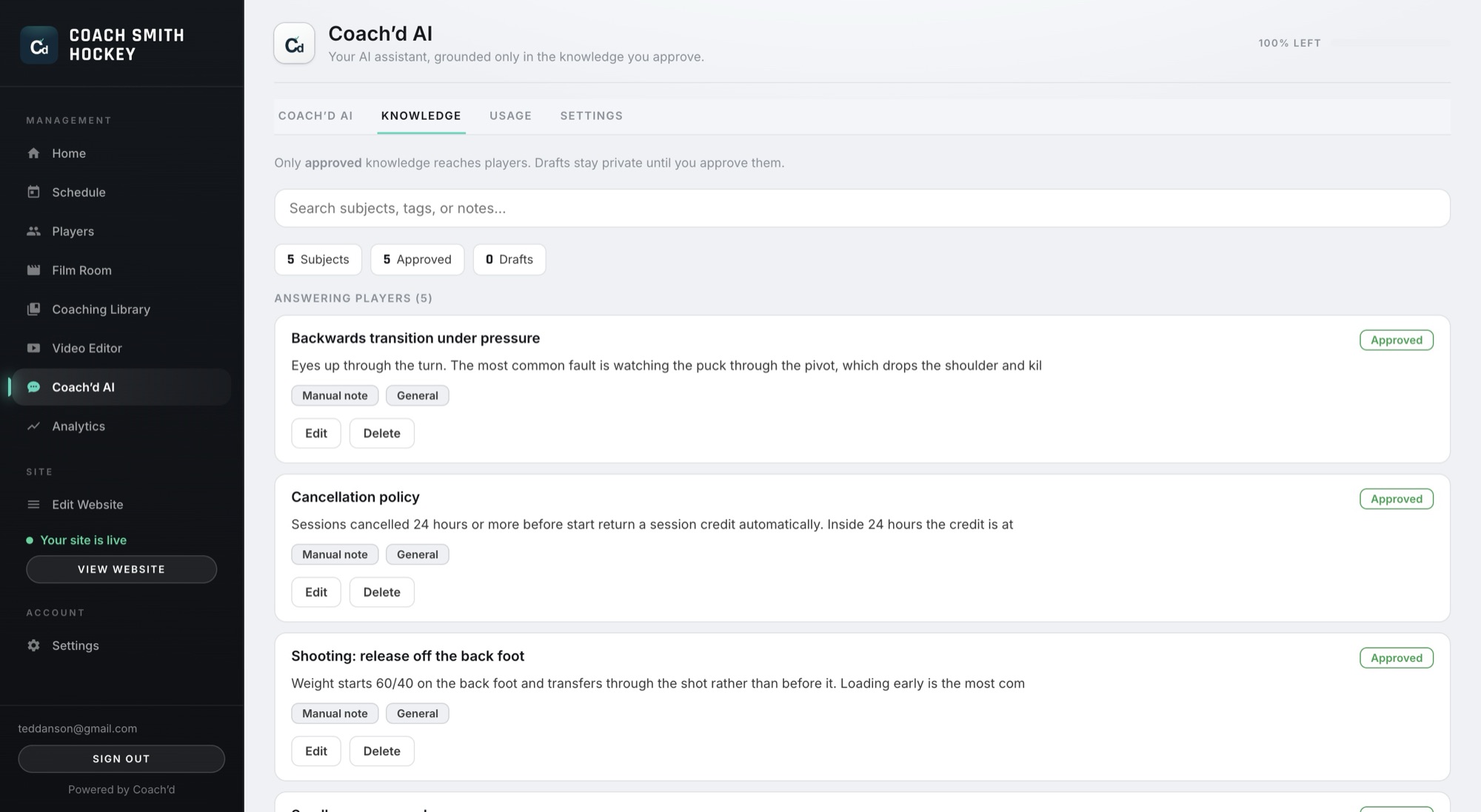Click the Schedule calendar icon
The image size is (1481, 812).
[33, 192]
